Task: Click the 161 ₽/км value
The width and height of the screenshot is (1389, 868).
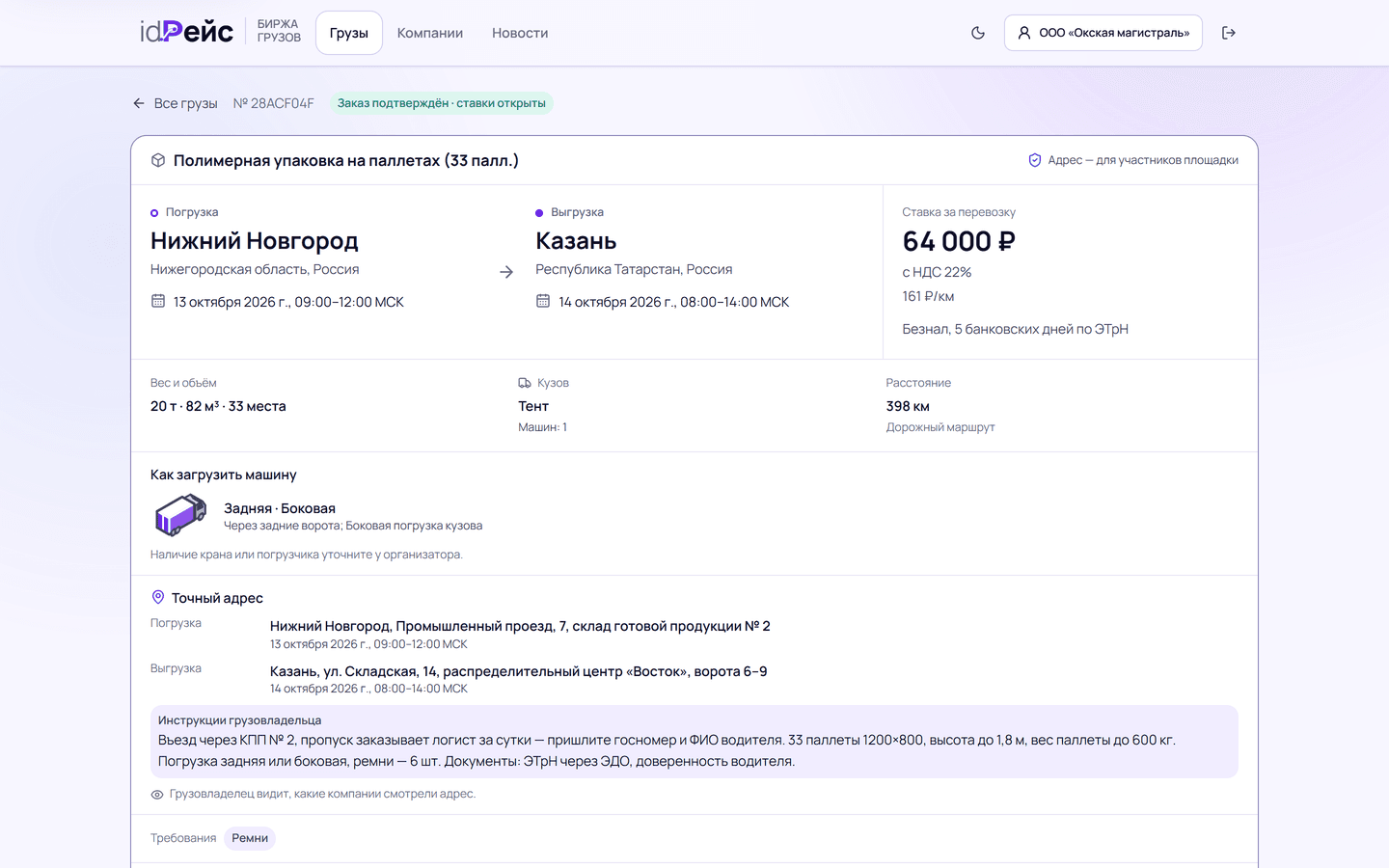Action: click(x=928, y=296)
